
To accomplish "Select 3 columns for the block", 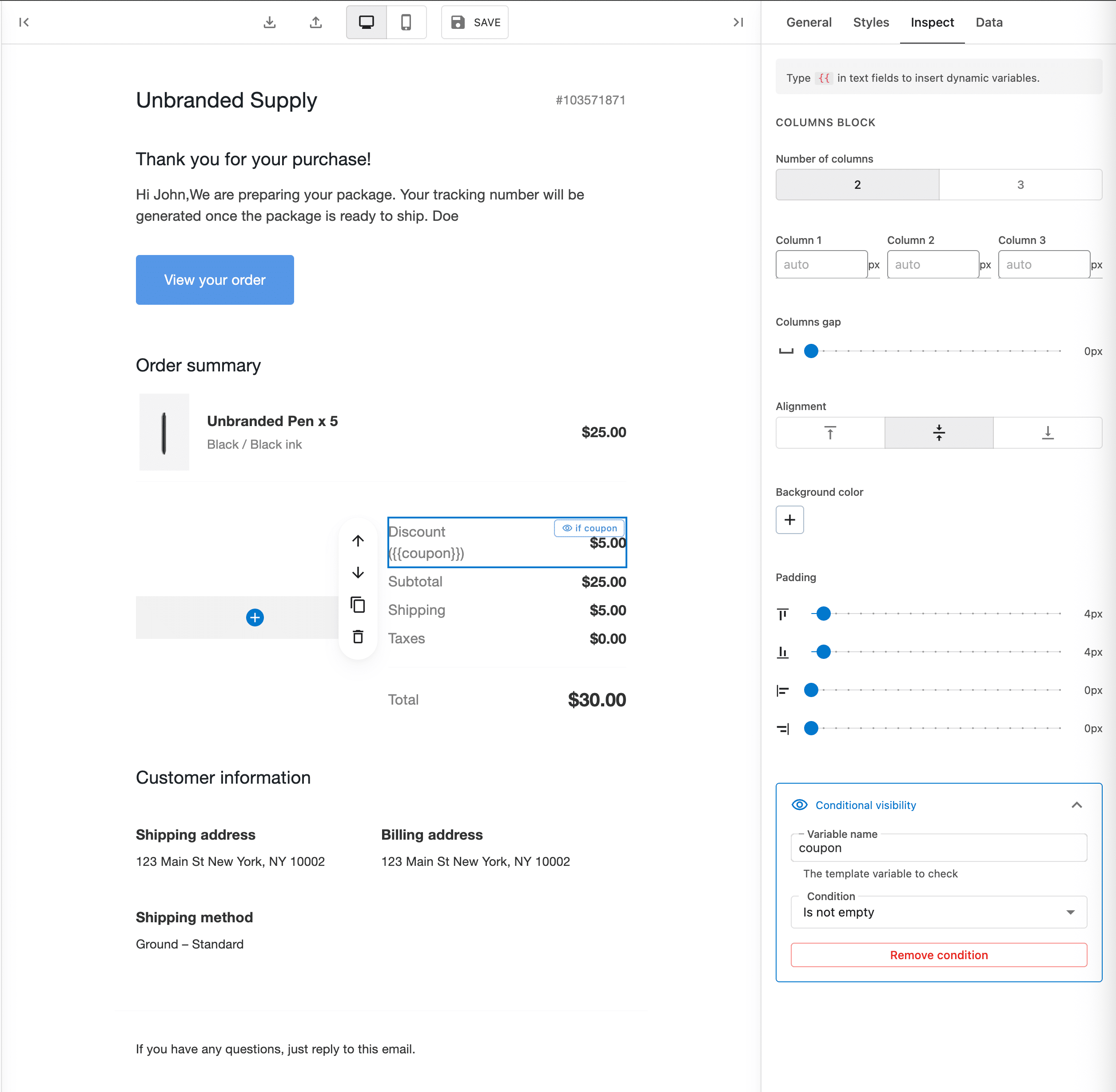I will [x=1020, y=185].
